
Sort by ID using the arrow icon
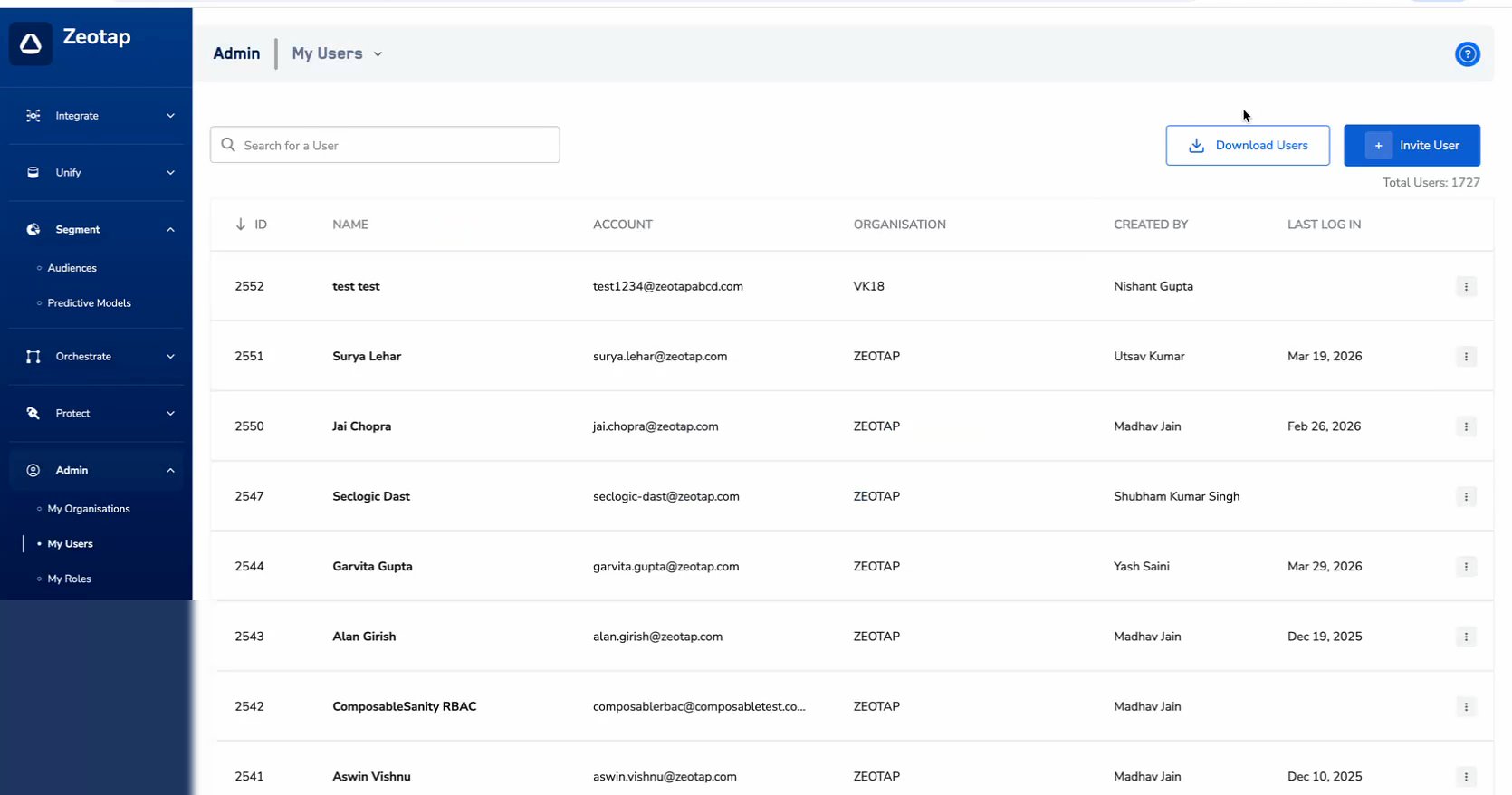240,225
